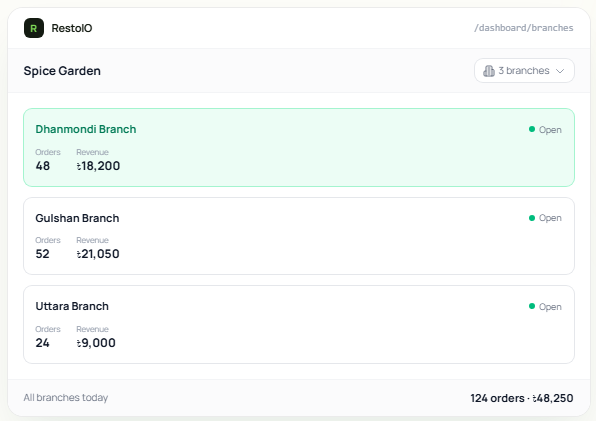Click Dhanmondi revenue amount 18,200
Image resolution: width=596 pixels, height=421 pixels.
(x=98, y=166)
